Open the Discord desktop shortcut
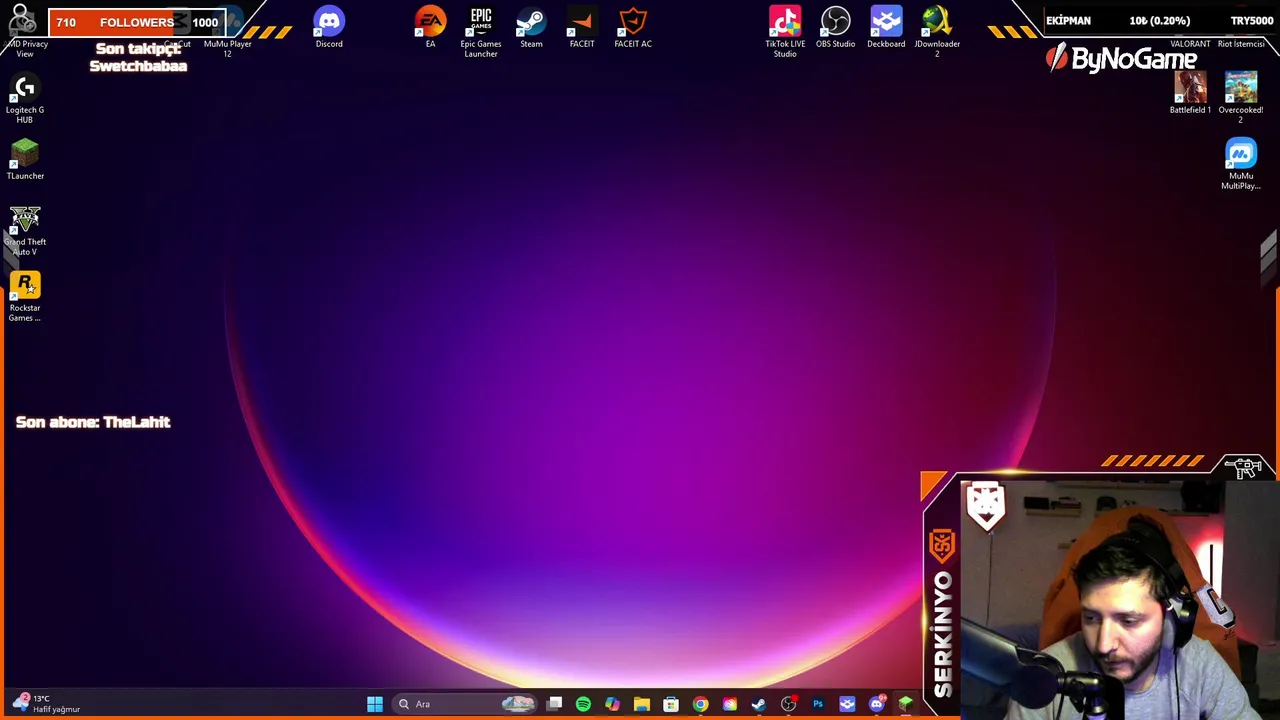1280x720 pixels. point(329,28)
